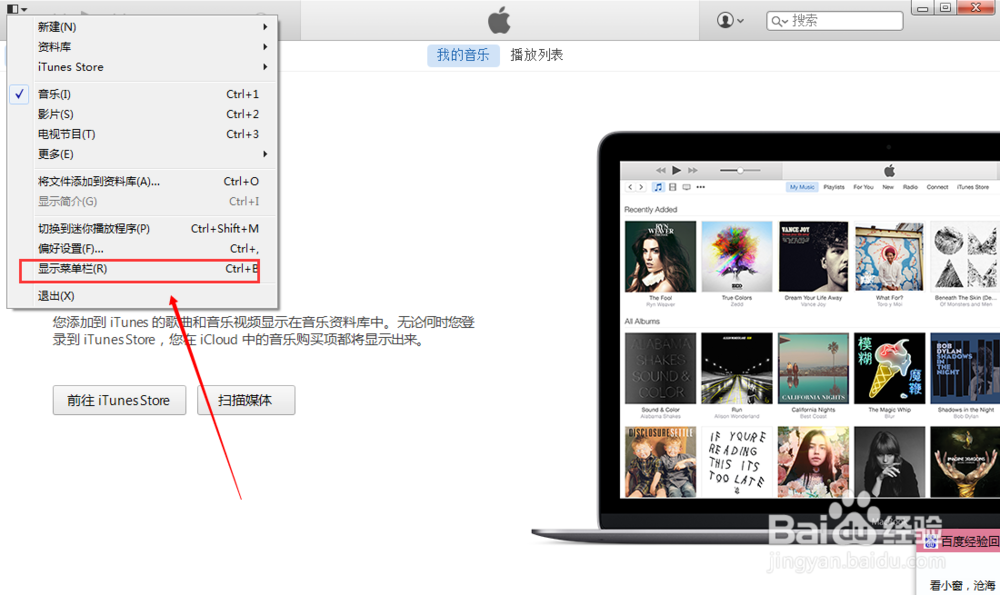Switch to the 播放列表 tab
Screen dimensions: 1000x595
tap(536, 55)
